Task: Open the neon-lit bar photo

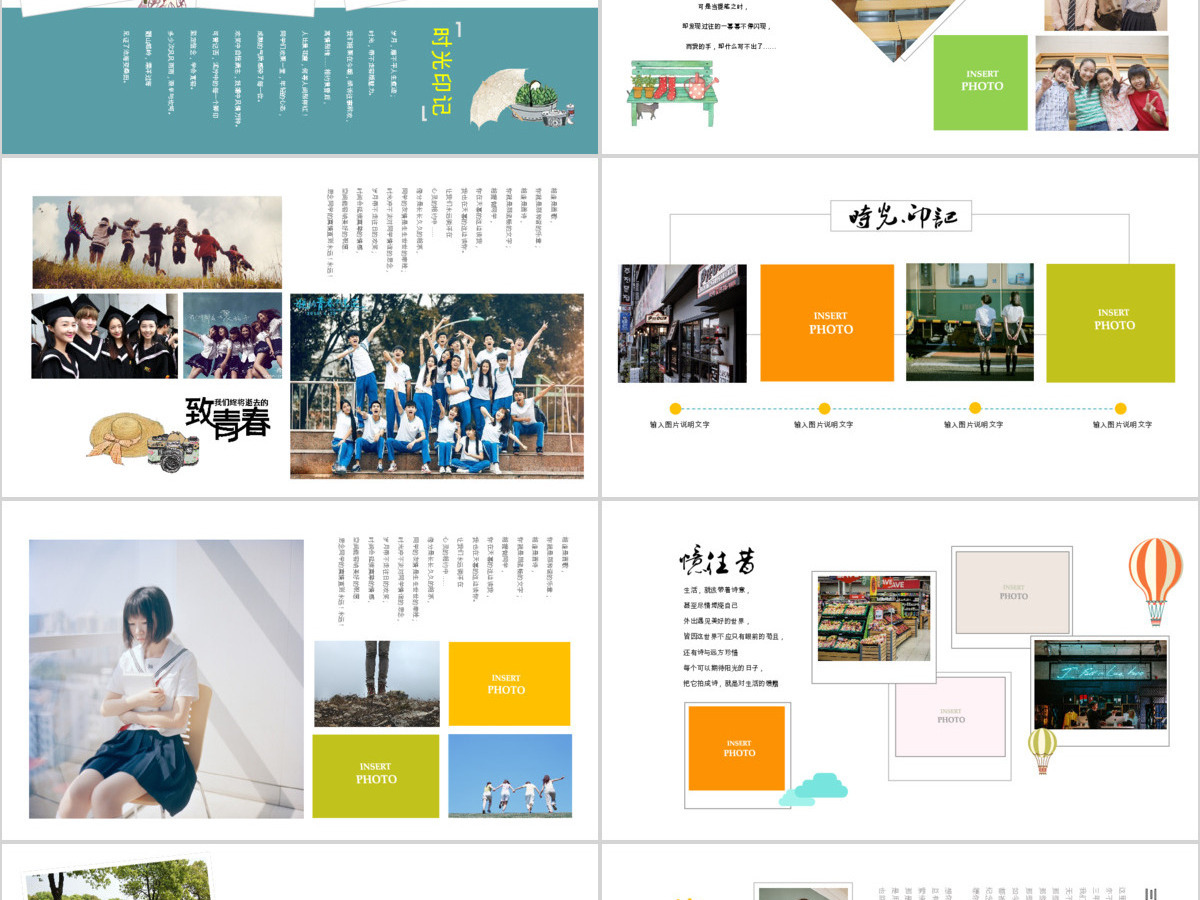Action: coord(1100,685)
